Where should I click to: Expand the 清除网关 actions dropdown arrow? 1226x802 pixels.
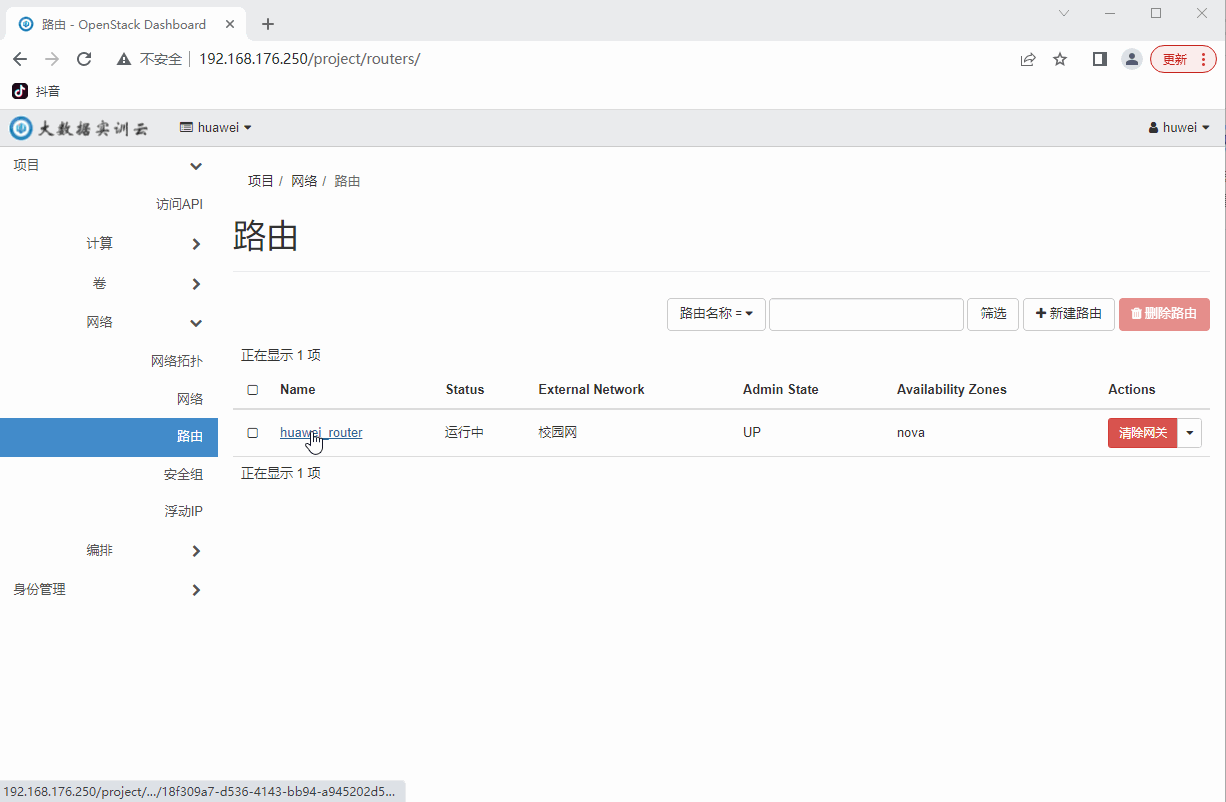point(1189,432)
